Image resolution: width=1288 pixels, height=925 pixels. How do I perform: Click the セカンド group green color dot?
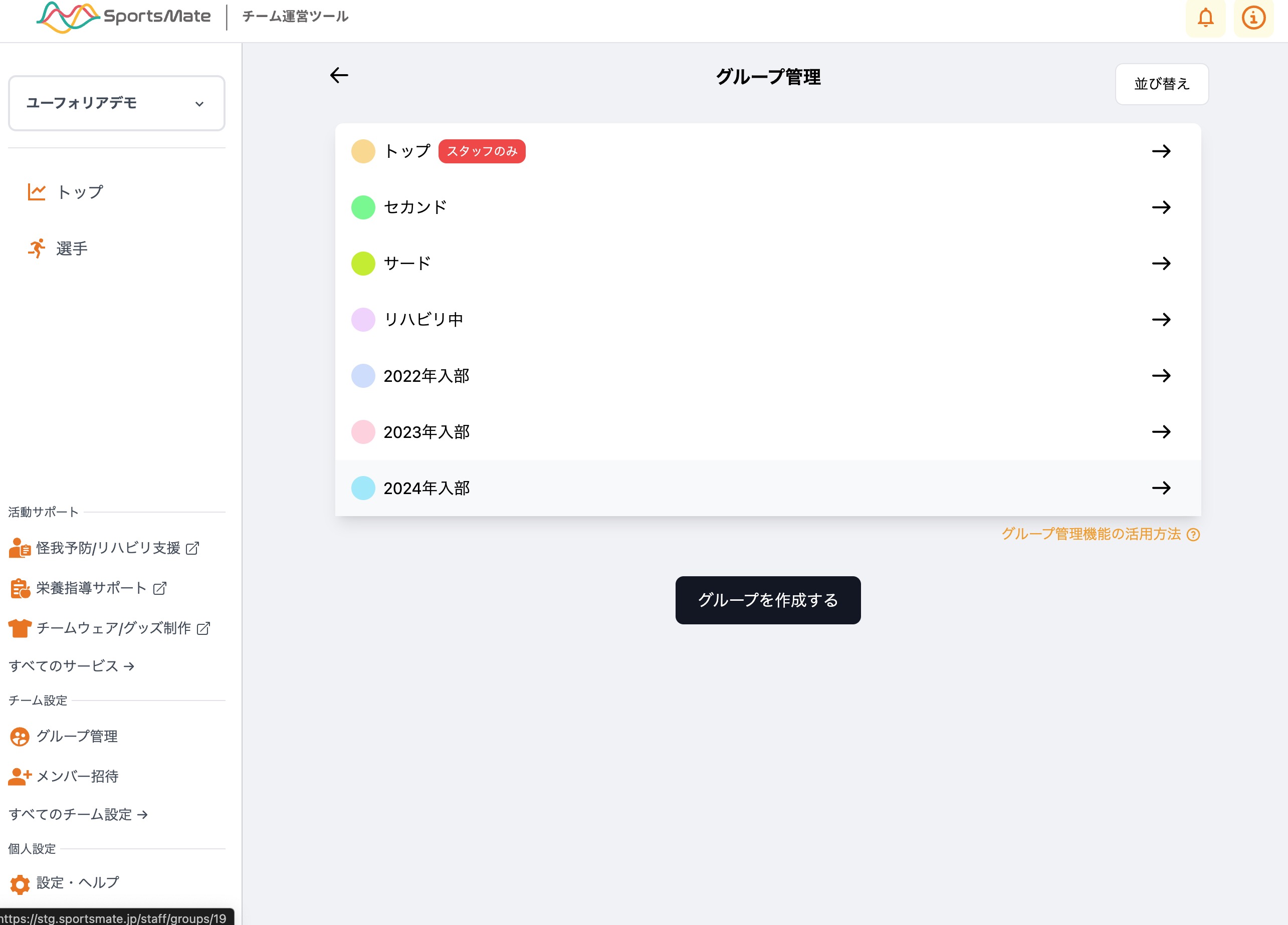[x=363, y=207]
